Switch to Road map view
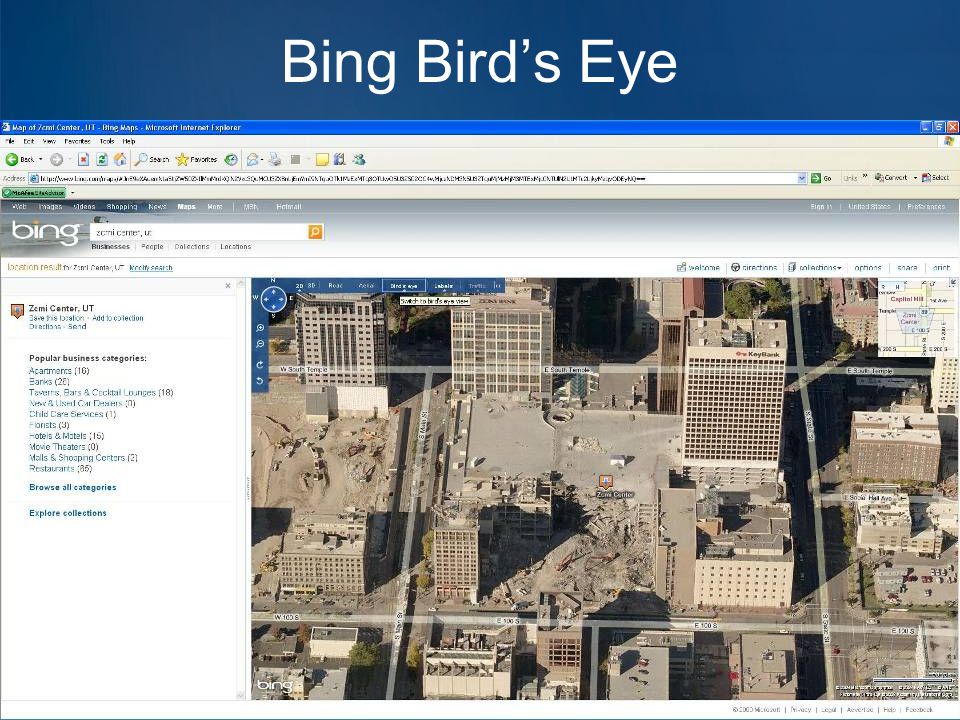The image size is (960, 720). click(x=336, y=286)
